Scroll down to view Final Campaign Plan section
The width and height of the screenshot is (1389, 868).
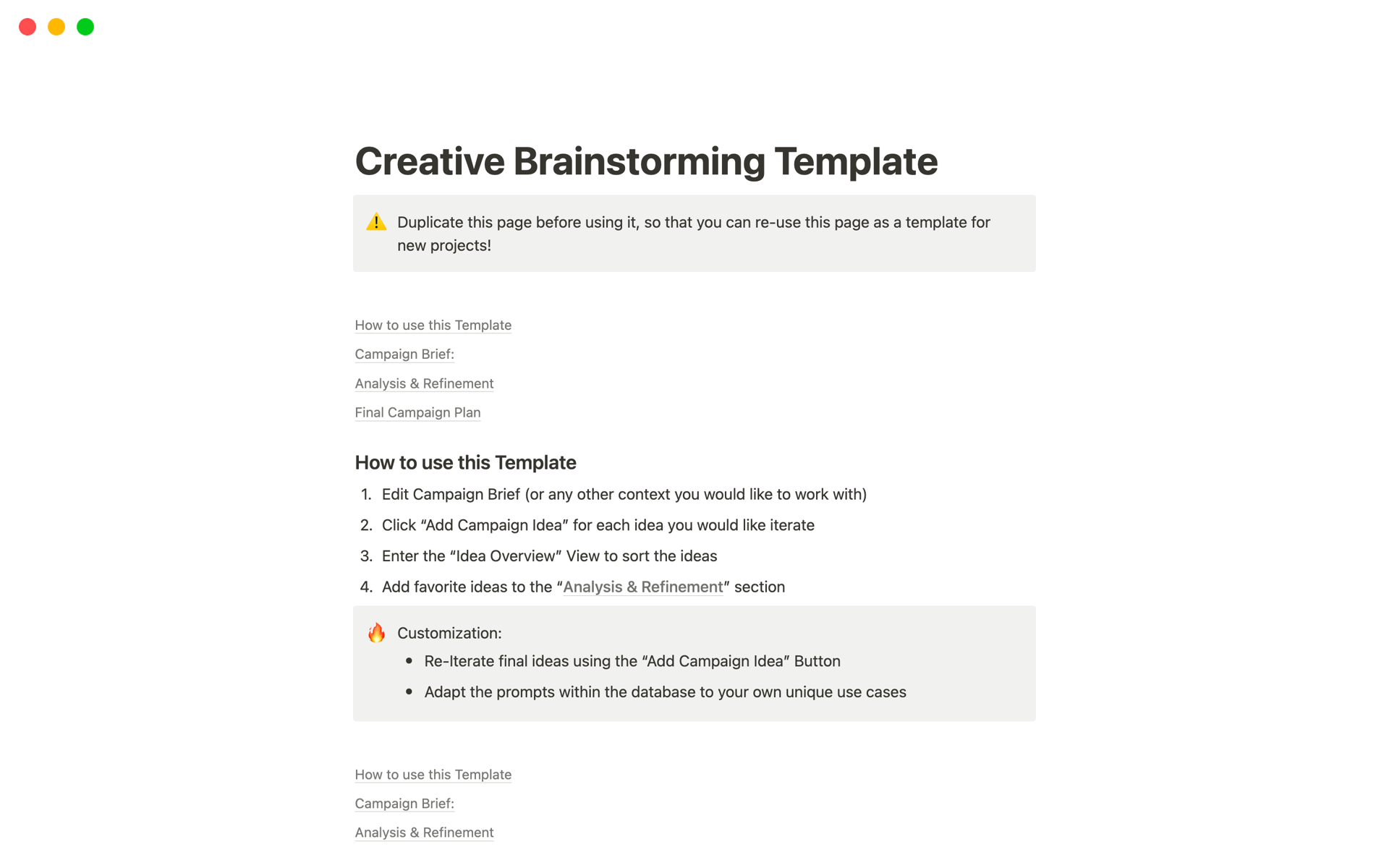click(418, 411)
